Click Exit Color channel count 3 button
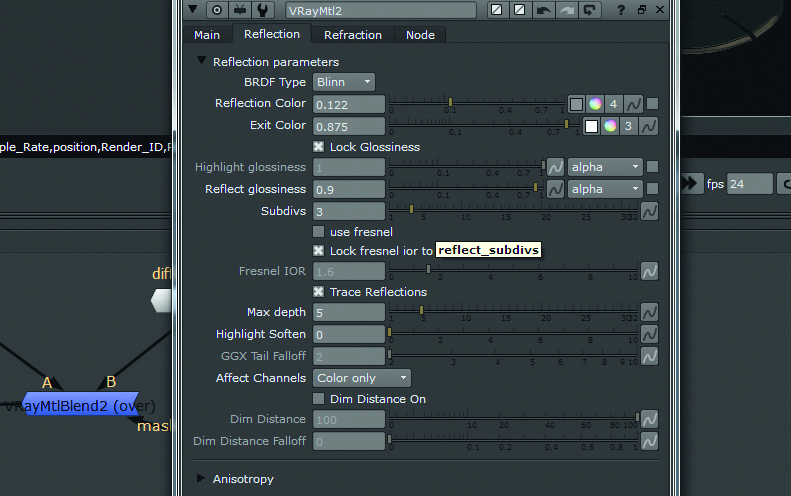This screenshot has height=496, width=791. [629, 126]
